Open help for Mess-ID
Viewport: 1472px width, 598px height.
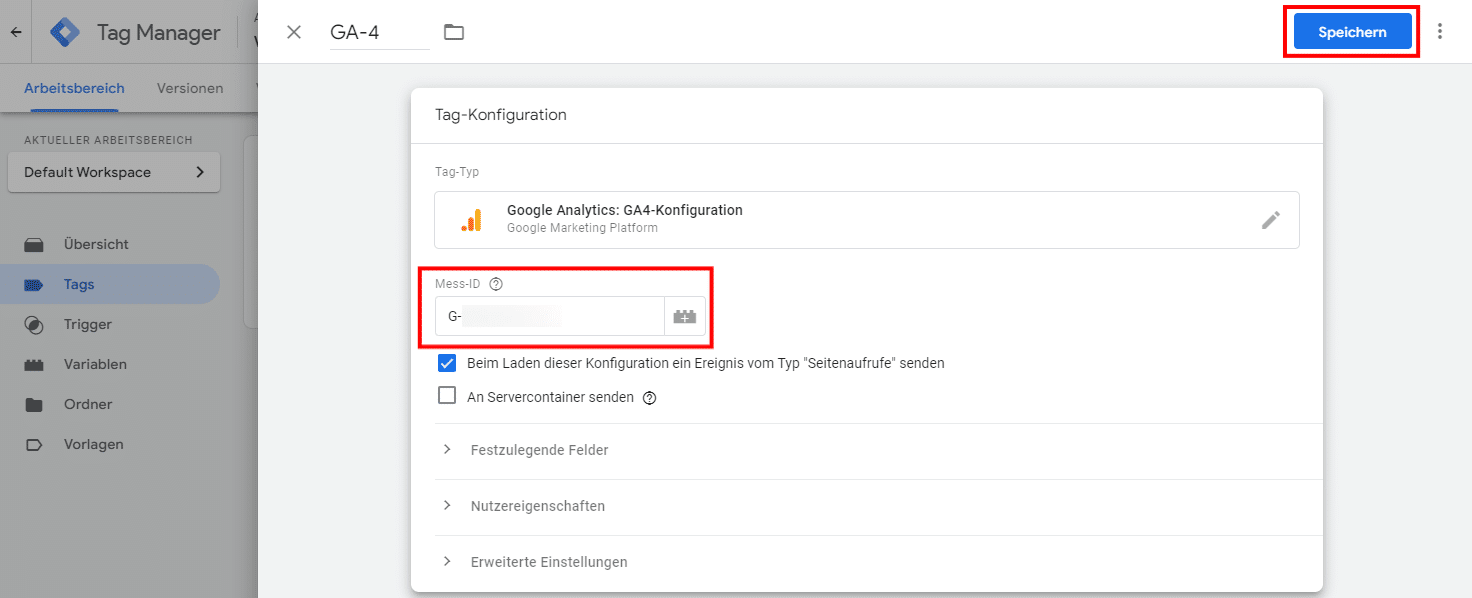tap(496, 284)
